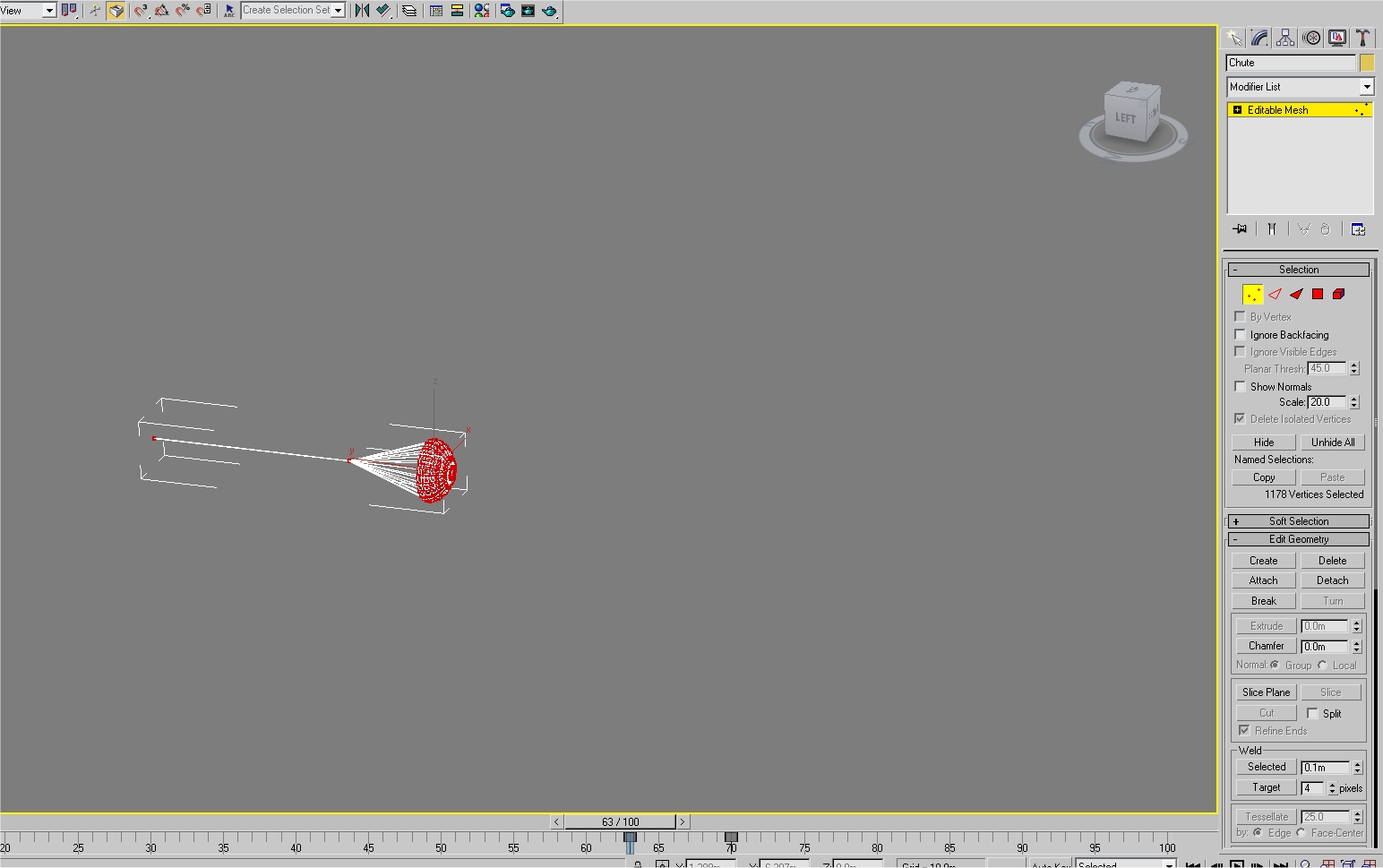Open Edit Named Selection Sets icon

coord(229,11)
